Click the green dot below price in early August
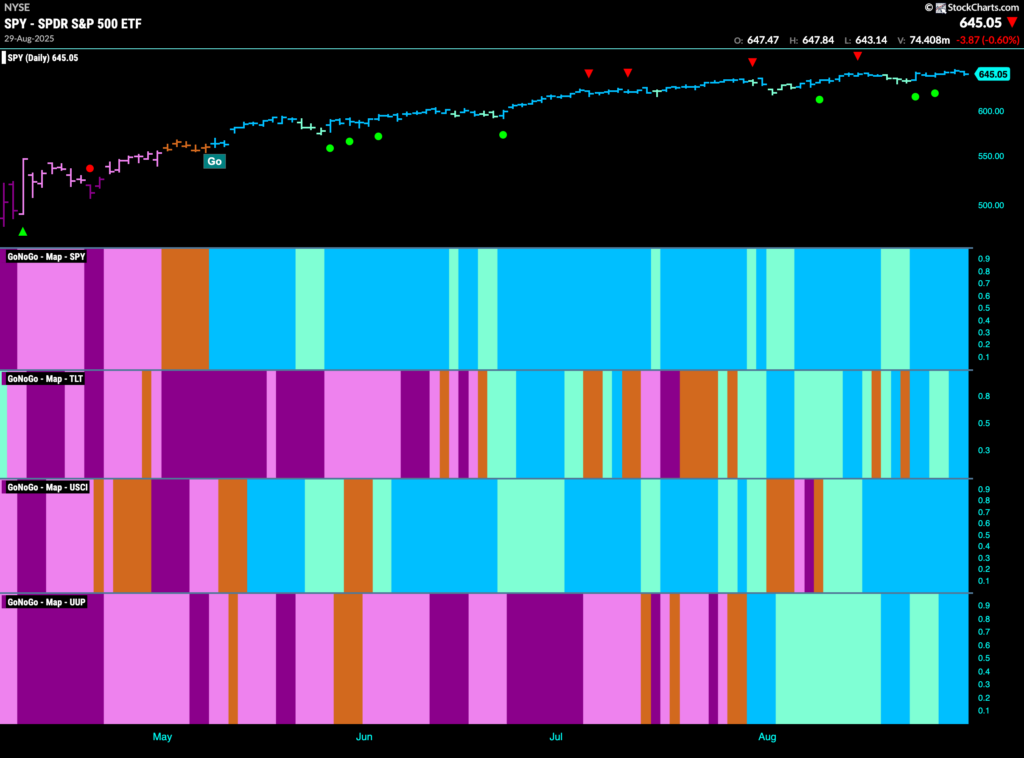The width and height of the screenshot is (1024, 758). click(x=820, y=99)
